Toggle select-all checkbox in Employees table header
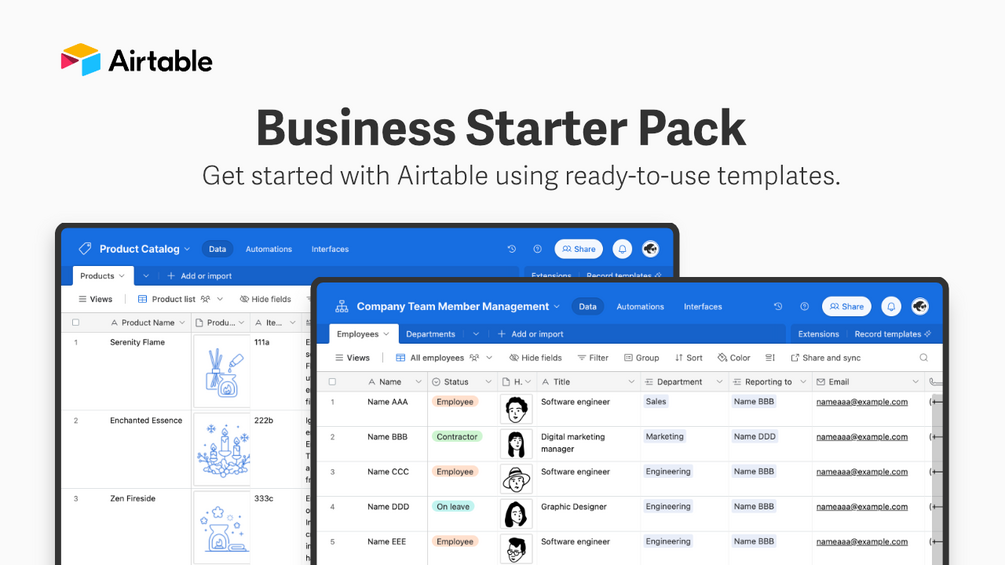Screen dimensions: 1005x565 point(332,382)
